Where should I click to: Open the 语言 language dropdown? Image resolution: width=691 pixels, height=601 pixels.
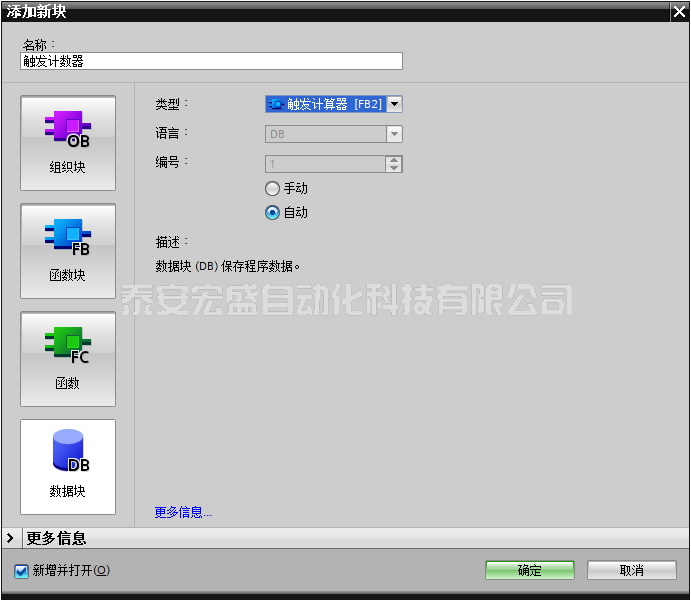[394, 134]
